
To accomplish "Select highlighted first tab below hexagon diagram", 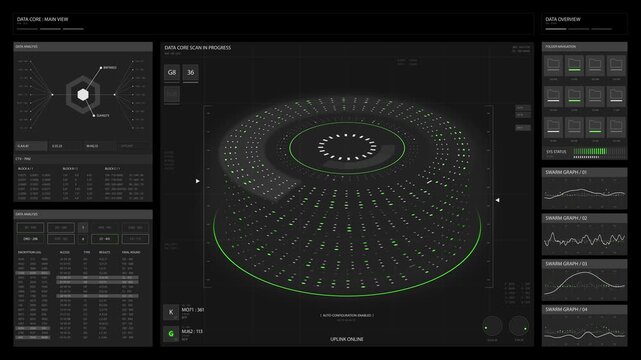I will point(31,146).
